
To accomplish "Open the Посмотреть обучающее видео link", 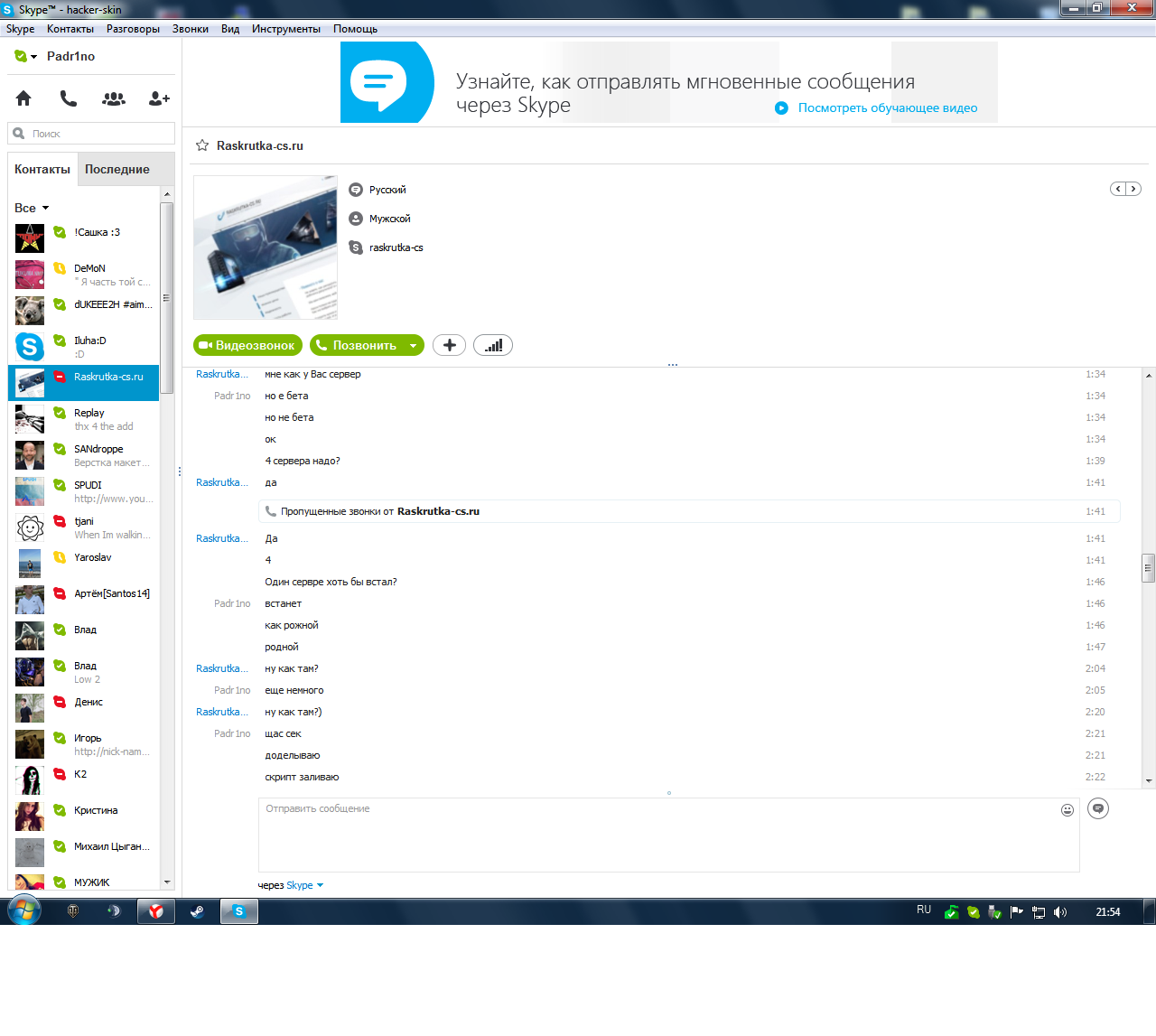I will (888, 108).
